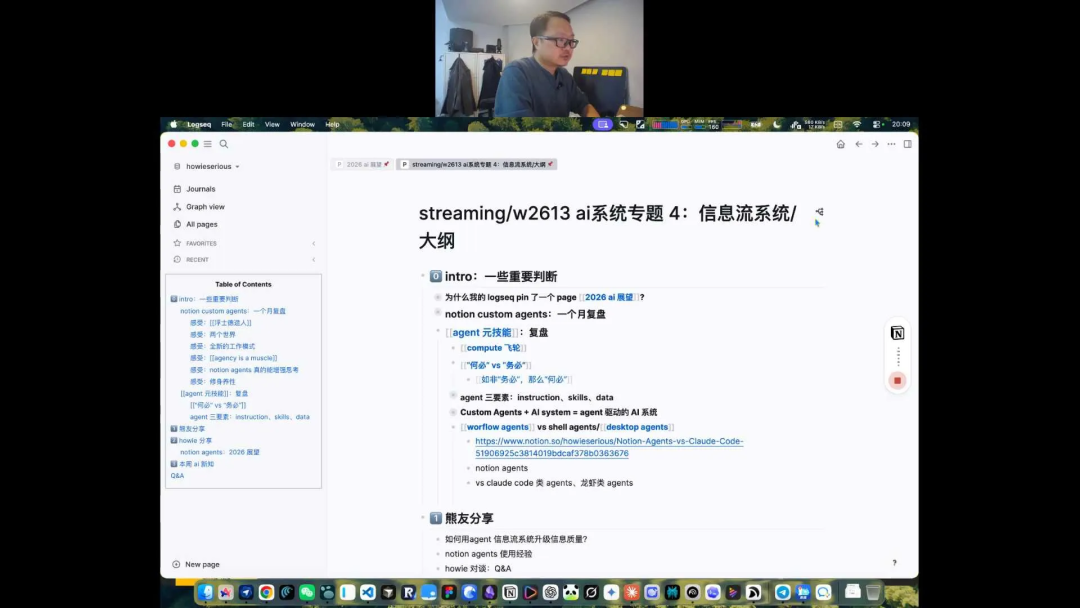Navigate forward with the right arrow

(x=875, y=144)
